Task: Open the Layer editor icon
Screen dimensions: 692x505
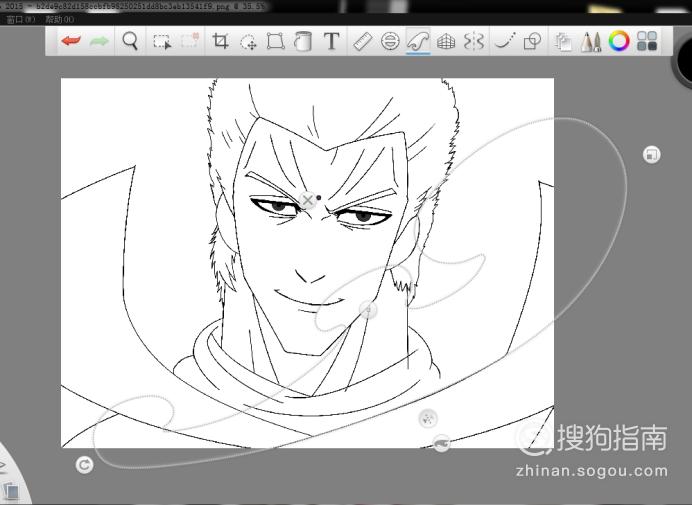Action: tap(563, 42)
